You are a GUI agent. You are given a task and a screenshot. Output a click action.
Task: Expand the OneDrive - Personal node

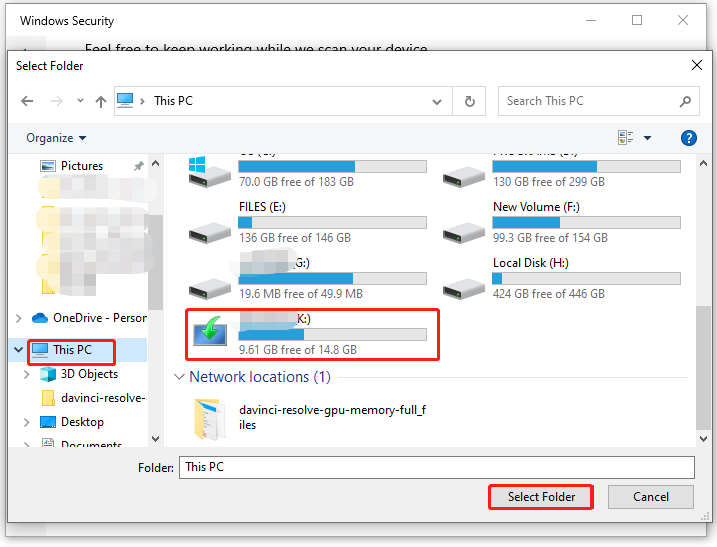(19, 318)
